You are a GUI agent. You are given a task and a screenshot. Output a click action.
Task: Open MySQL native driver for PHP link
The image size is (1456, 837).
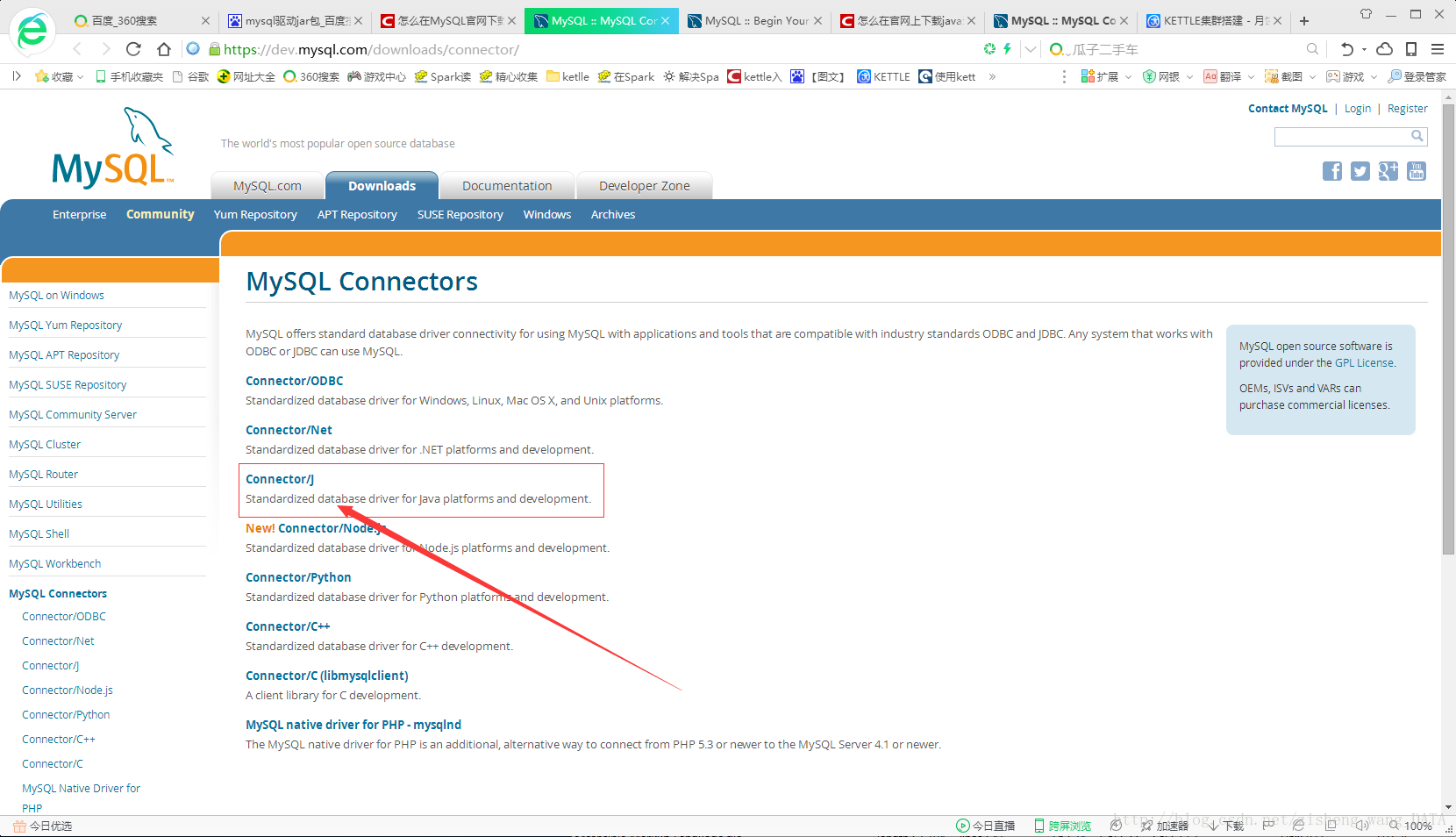(353, 725)
